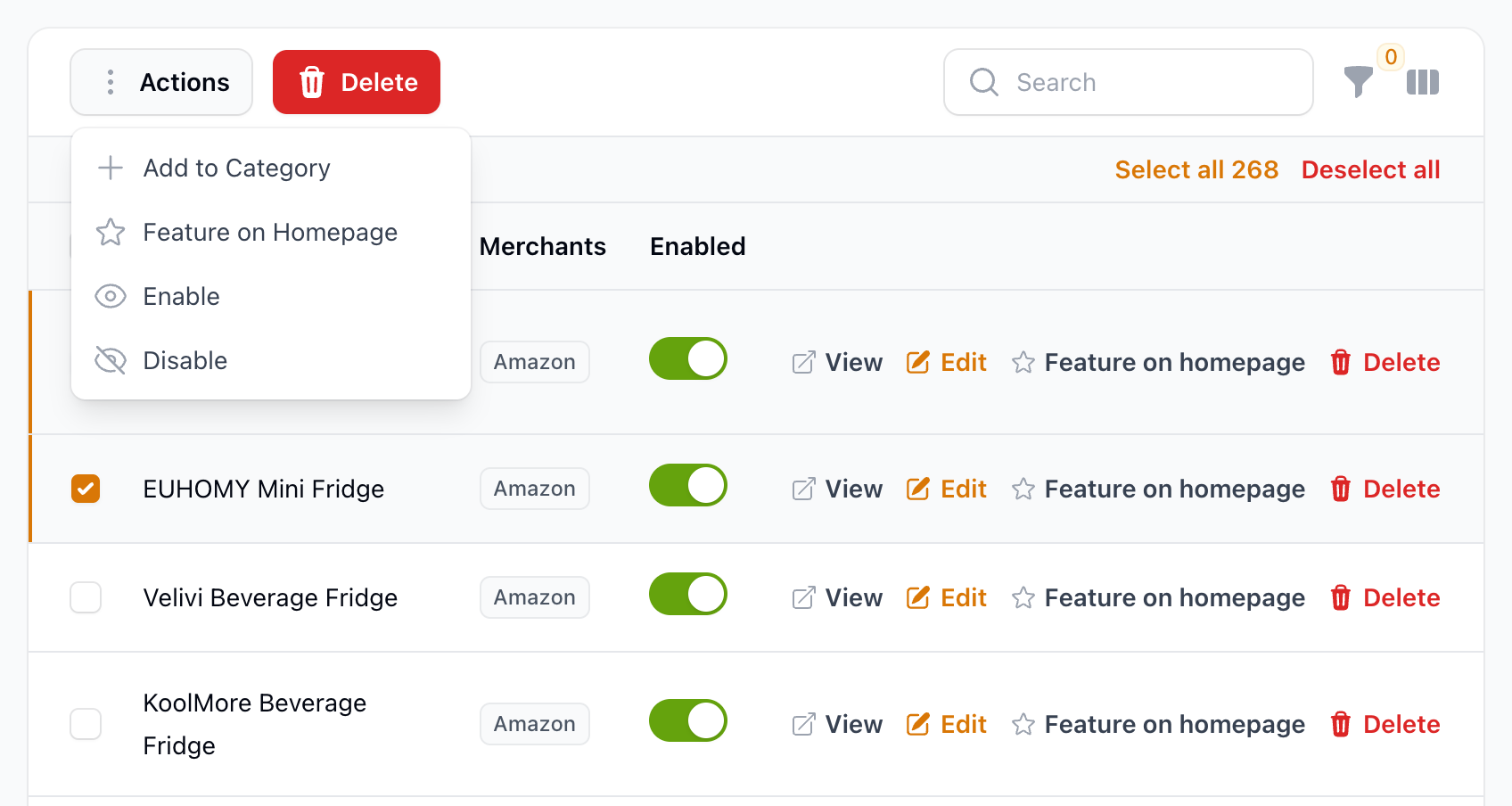1512x806 pixels.
Task: Edit the EUHOMY Mini Fridge product
Action: 947,489
